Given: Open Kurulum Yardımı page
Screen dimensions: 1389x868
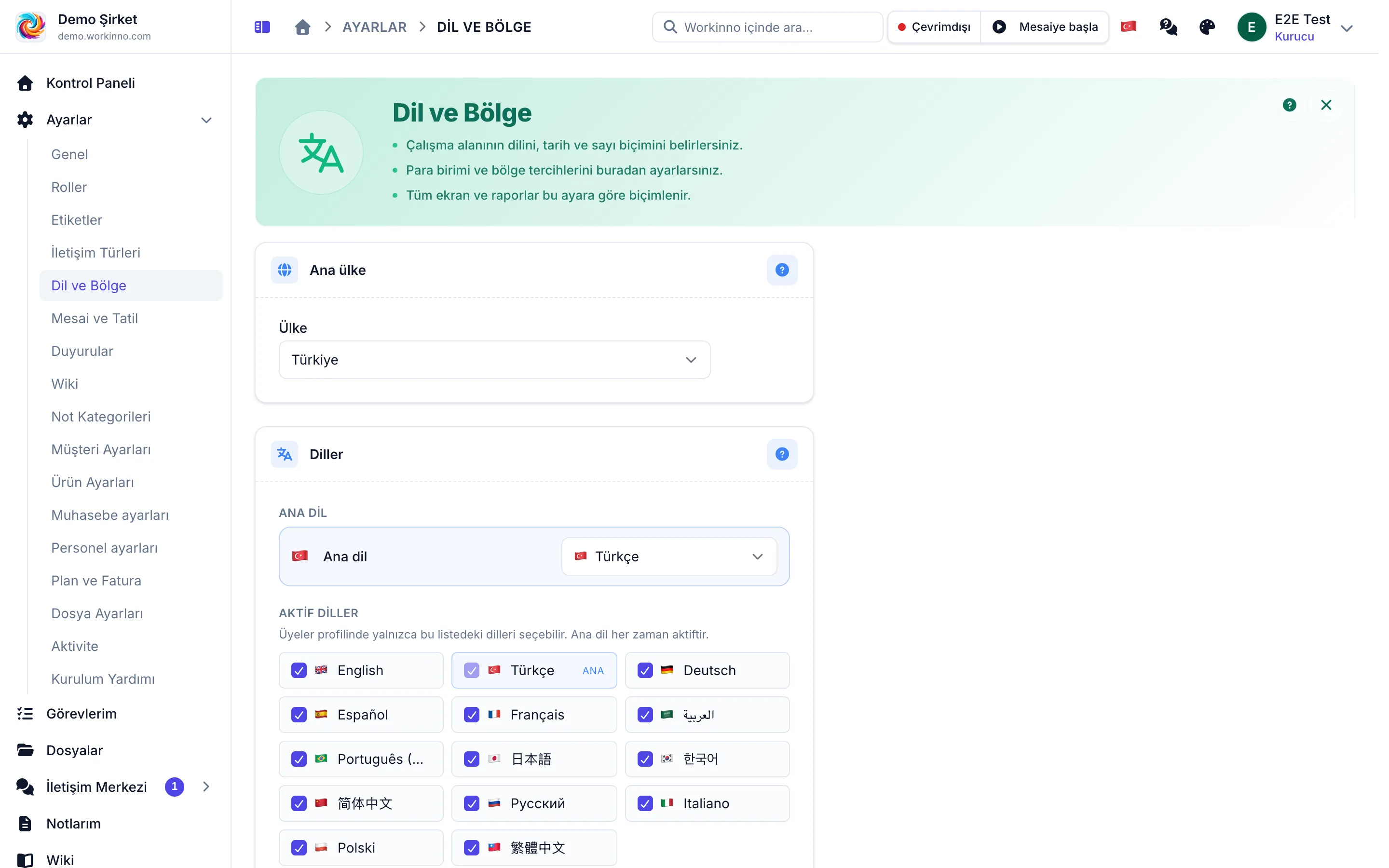Looking at the screenshot, I should click(103, 678).
